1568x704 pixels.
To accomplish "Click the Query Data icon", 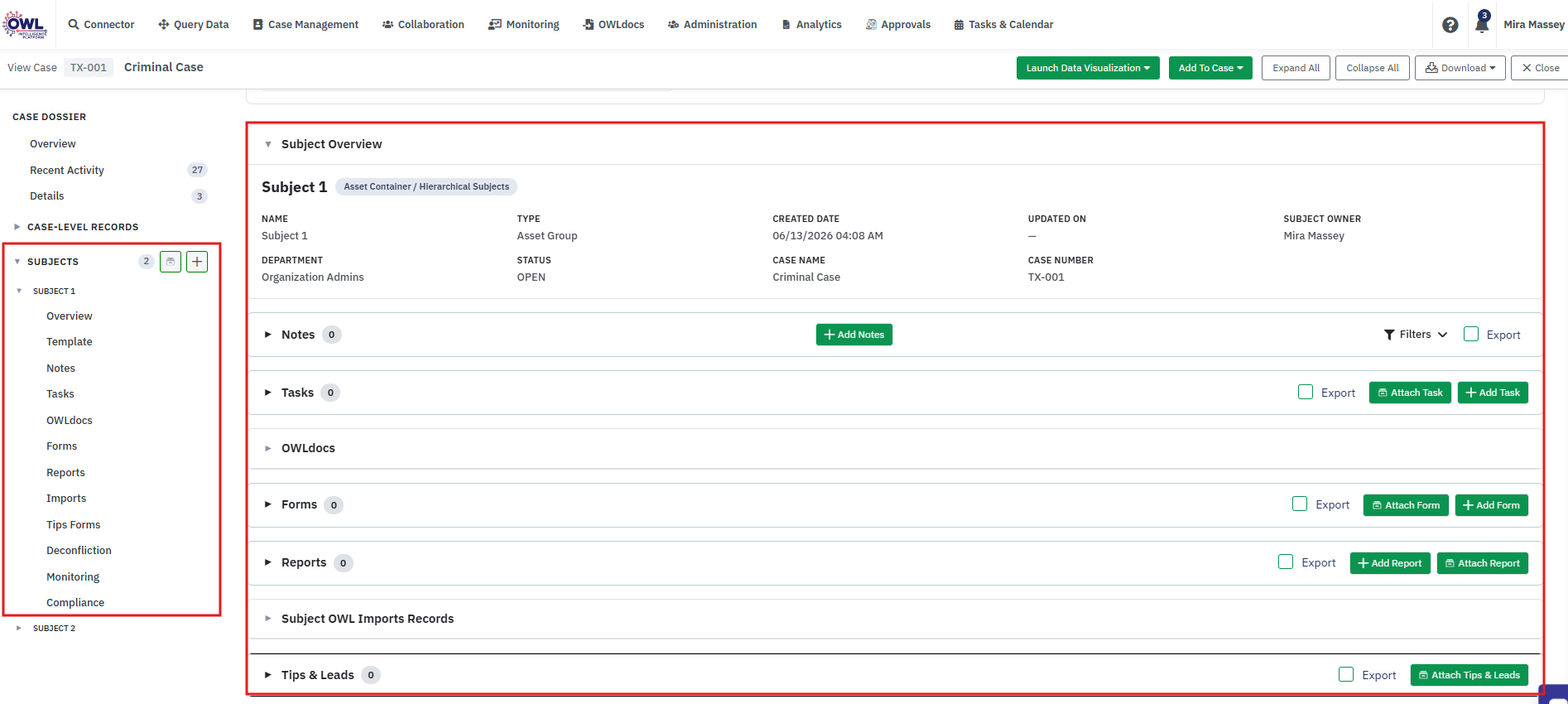I will tap(163, 25).
